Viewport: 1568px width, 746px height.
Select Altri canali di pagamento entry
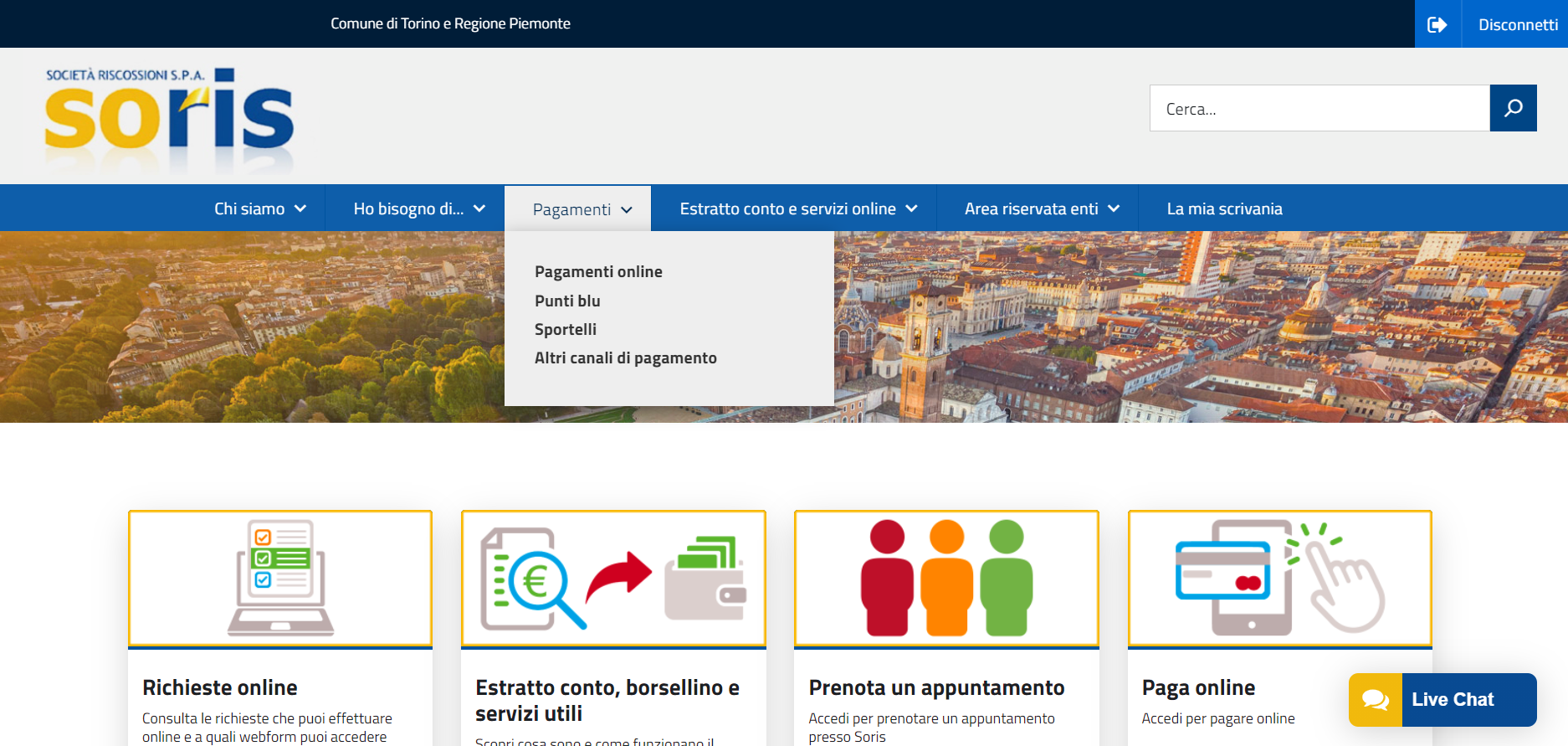point(626,358)
